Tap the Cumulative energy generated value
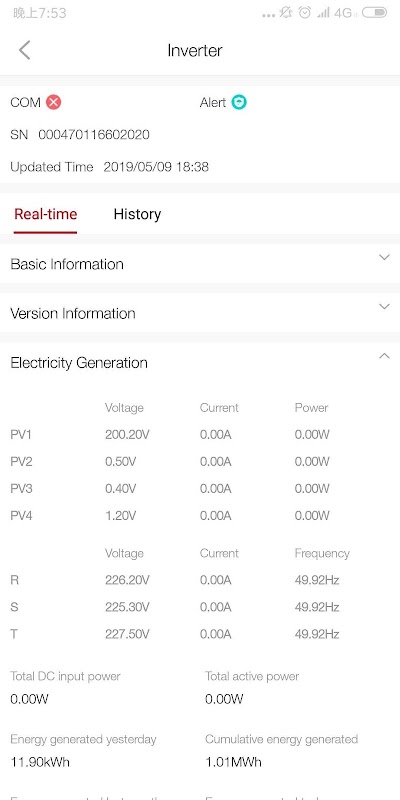 pyautogui.click(x=233, y=762)
